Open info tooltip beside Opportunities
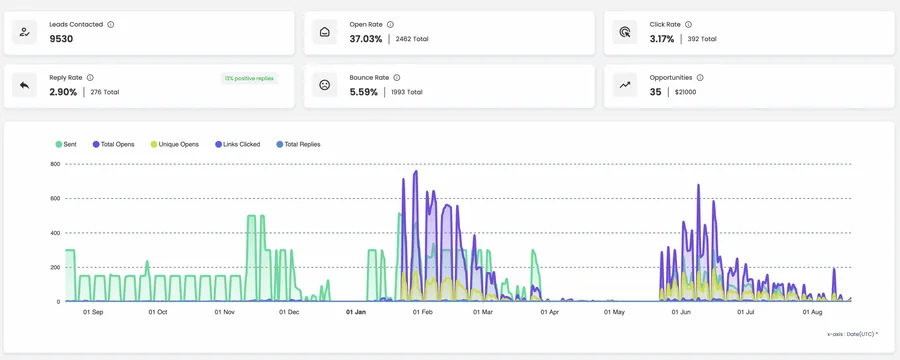 (700, 78)
